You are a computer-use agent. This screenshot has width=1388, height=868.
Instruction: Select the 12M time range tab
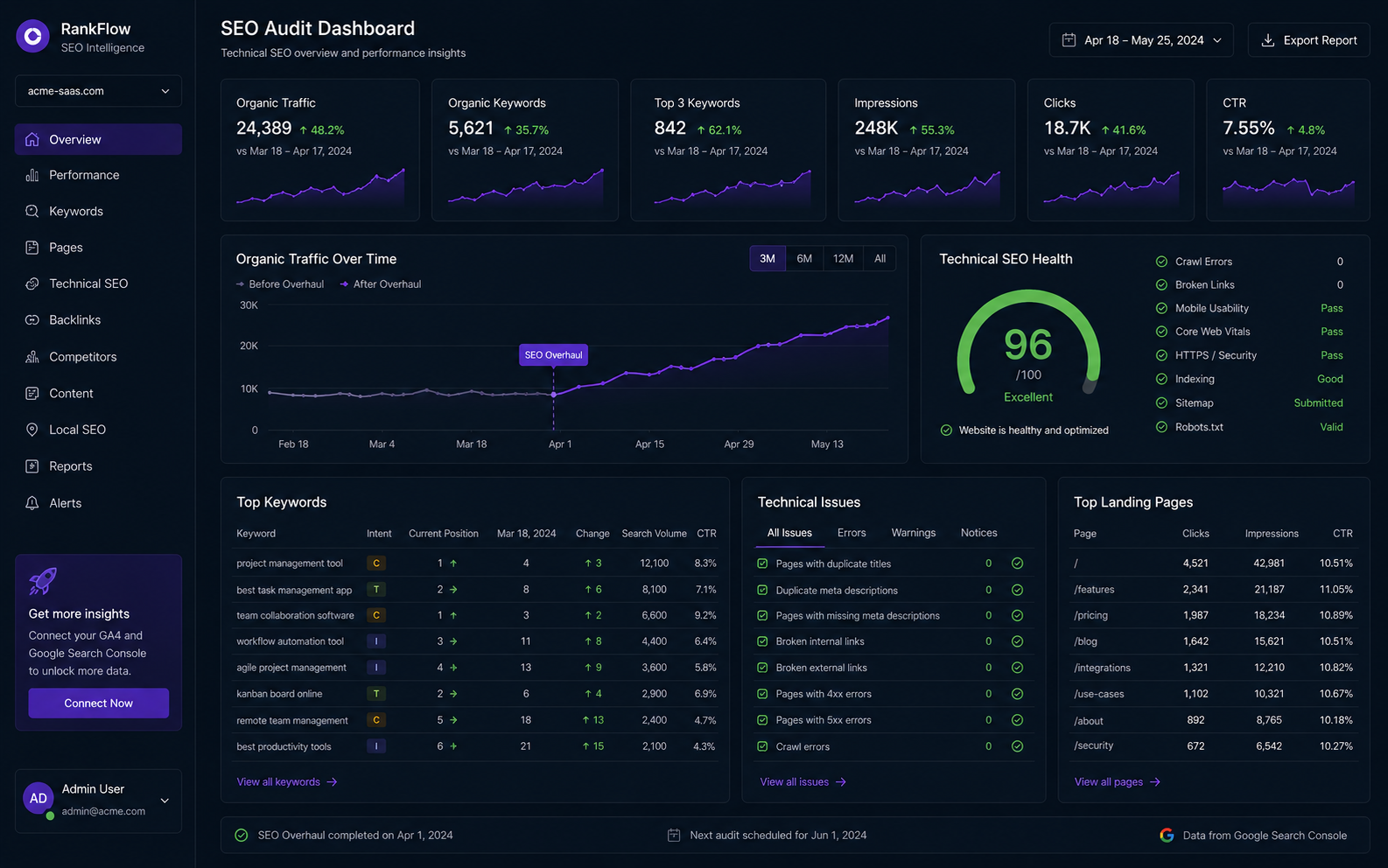point(843,259)
